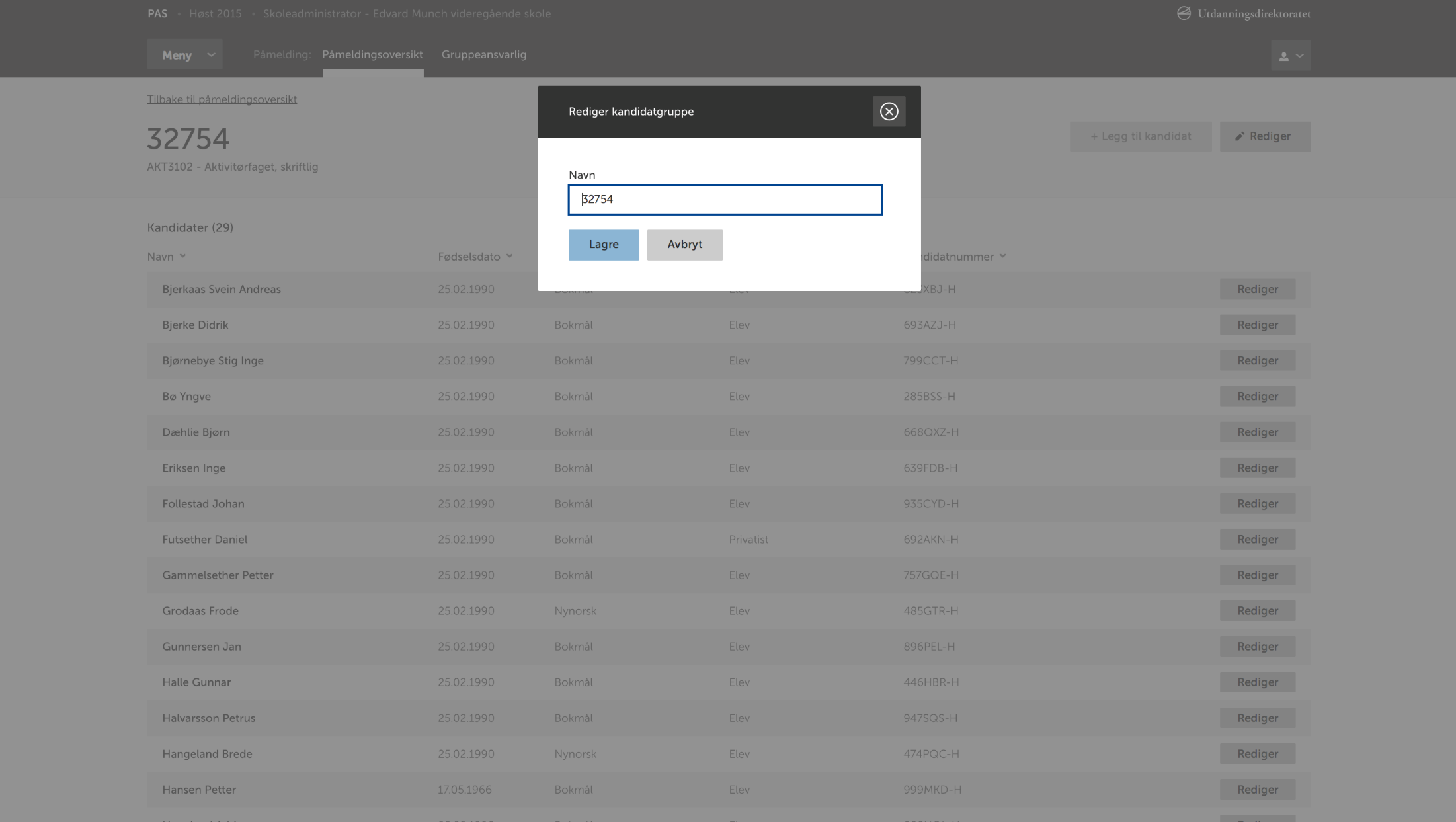Click candidate number 693AZJ-H
The height and width of the screenshot is (822, 1456).
click(x=930, y=325)
